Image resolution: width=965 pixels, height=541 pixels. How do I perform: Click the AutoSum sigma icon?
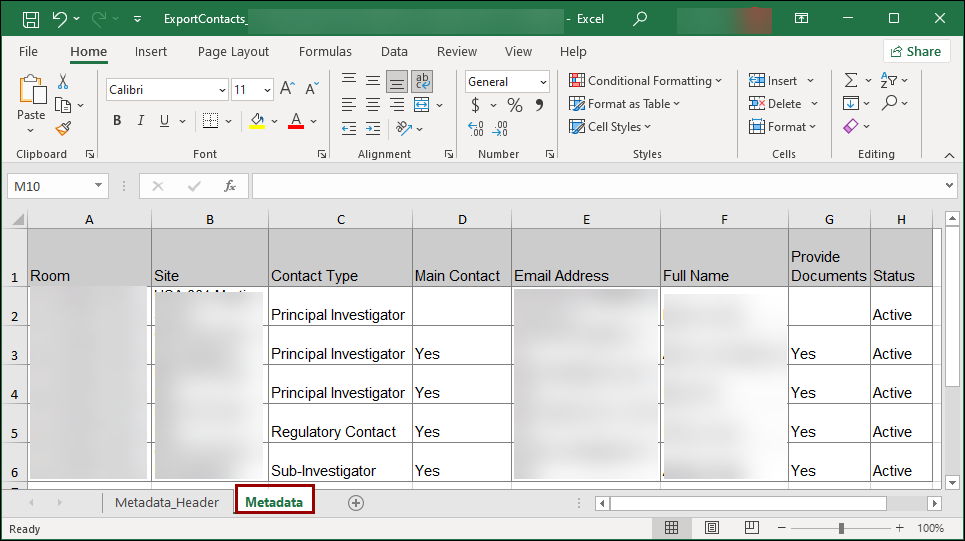851,81
